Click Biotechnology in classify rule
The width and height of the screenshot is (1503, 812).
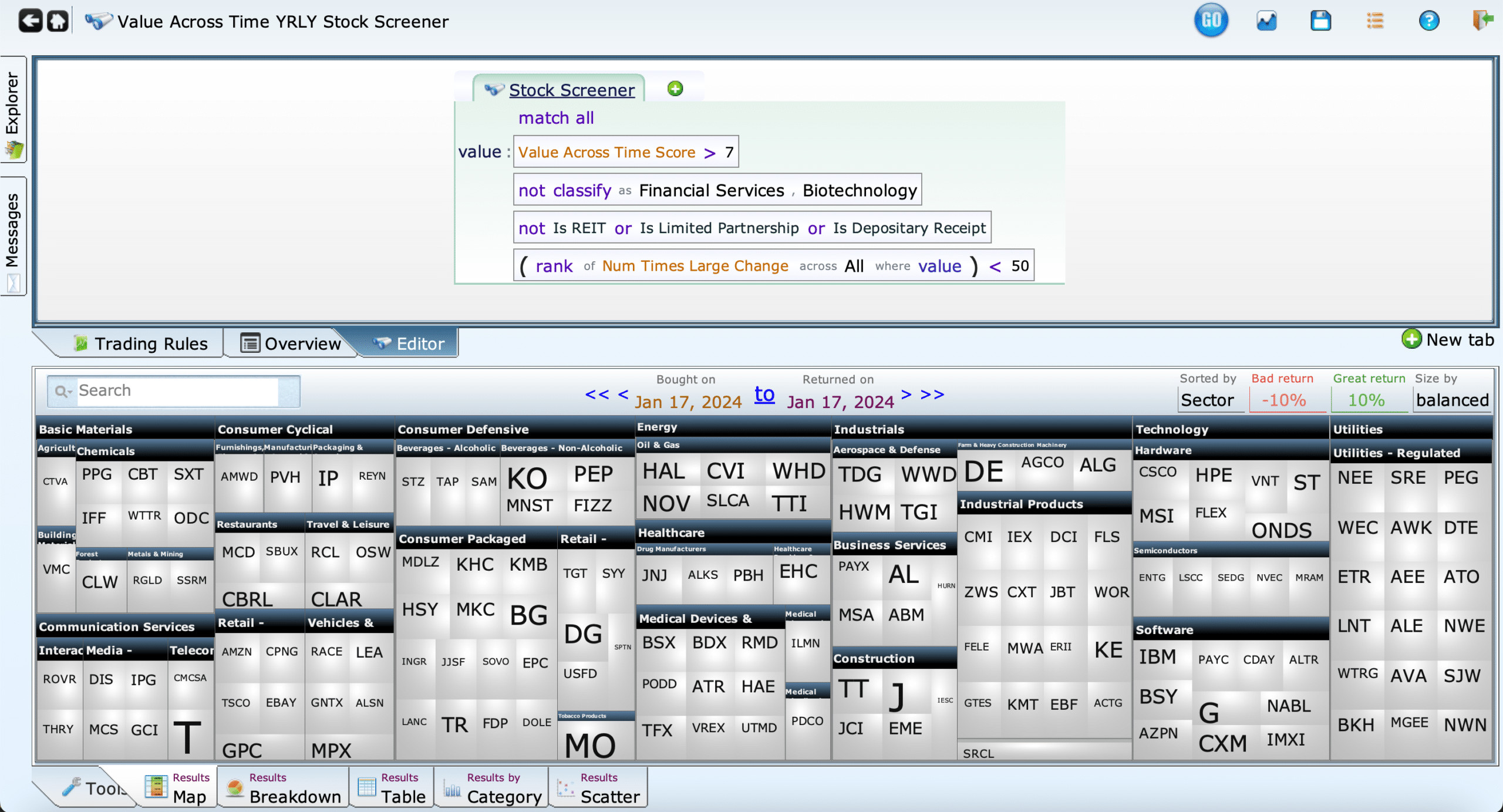860,190
